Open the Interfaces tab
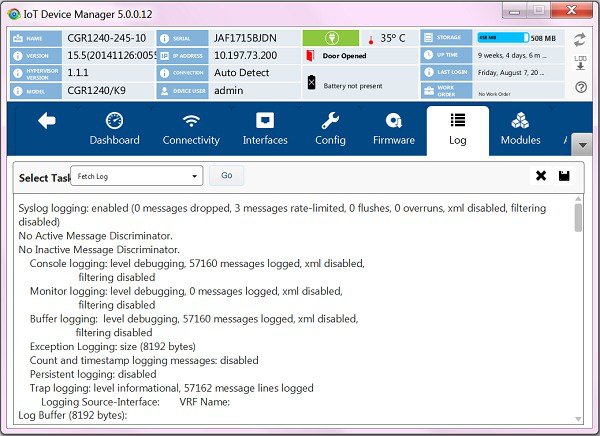The image size is (600, 436). (265, 129)
